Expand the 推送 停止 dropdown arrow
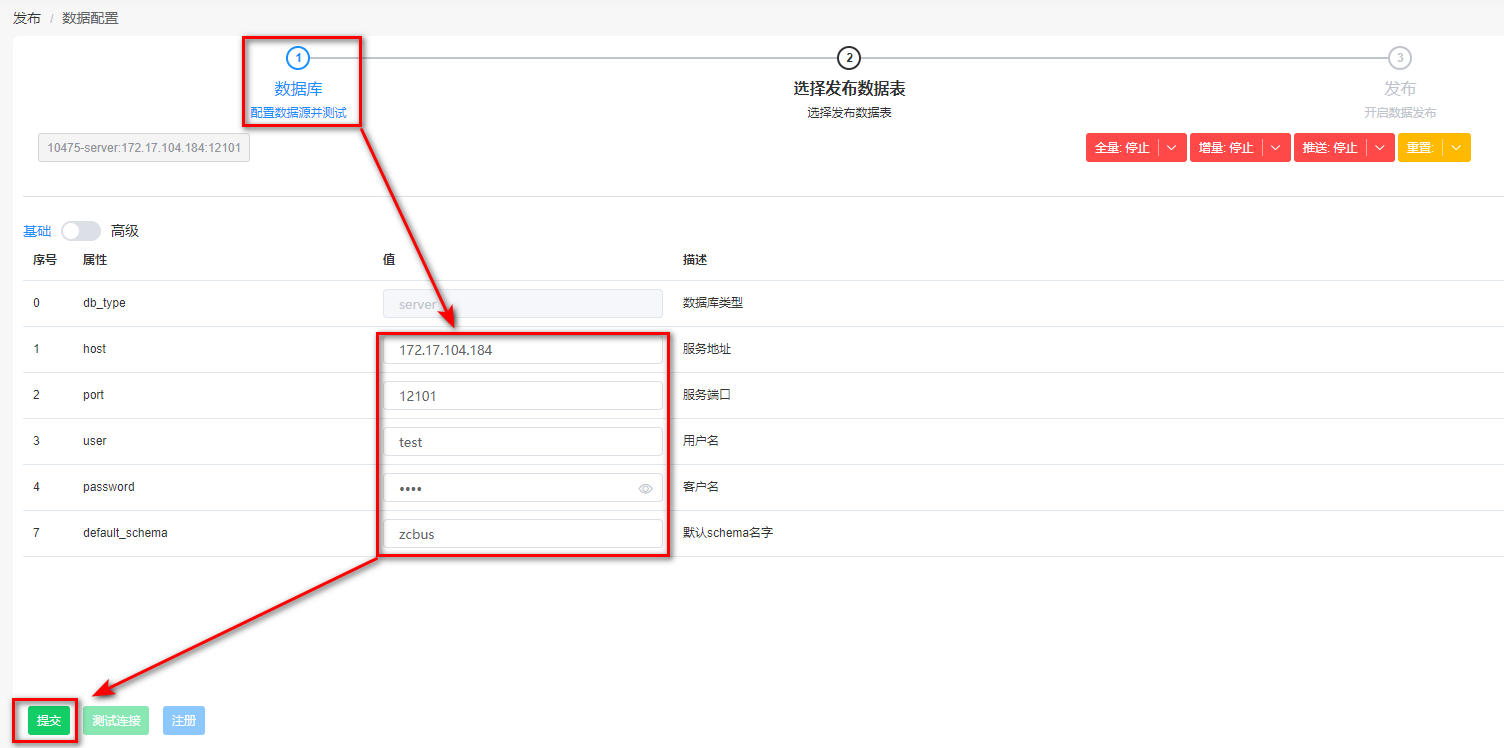 tap(1380, 148)
